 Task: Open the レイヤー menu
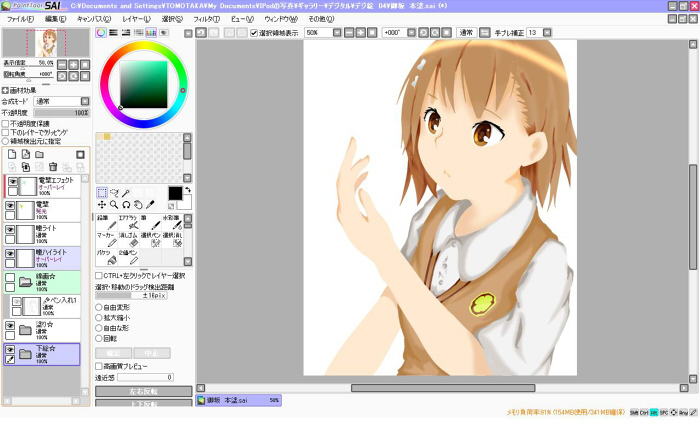point(136,19)
